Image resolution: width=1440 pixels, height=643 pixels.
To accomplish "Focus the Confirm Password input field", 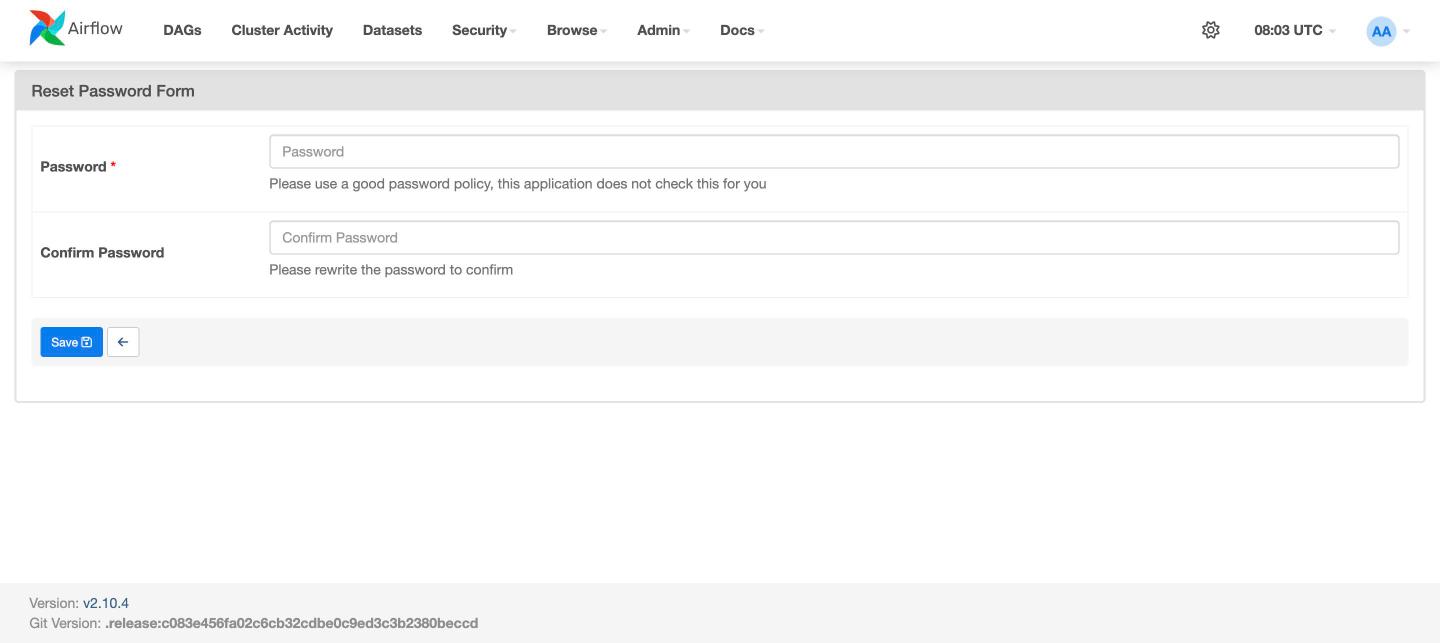I will tap(834, 238).
